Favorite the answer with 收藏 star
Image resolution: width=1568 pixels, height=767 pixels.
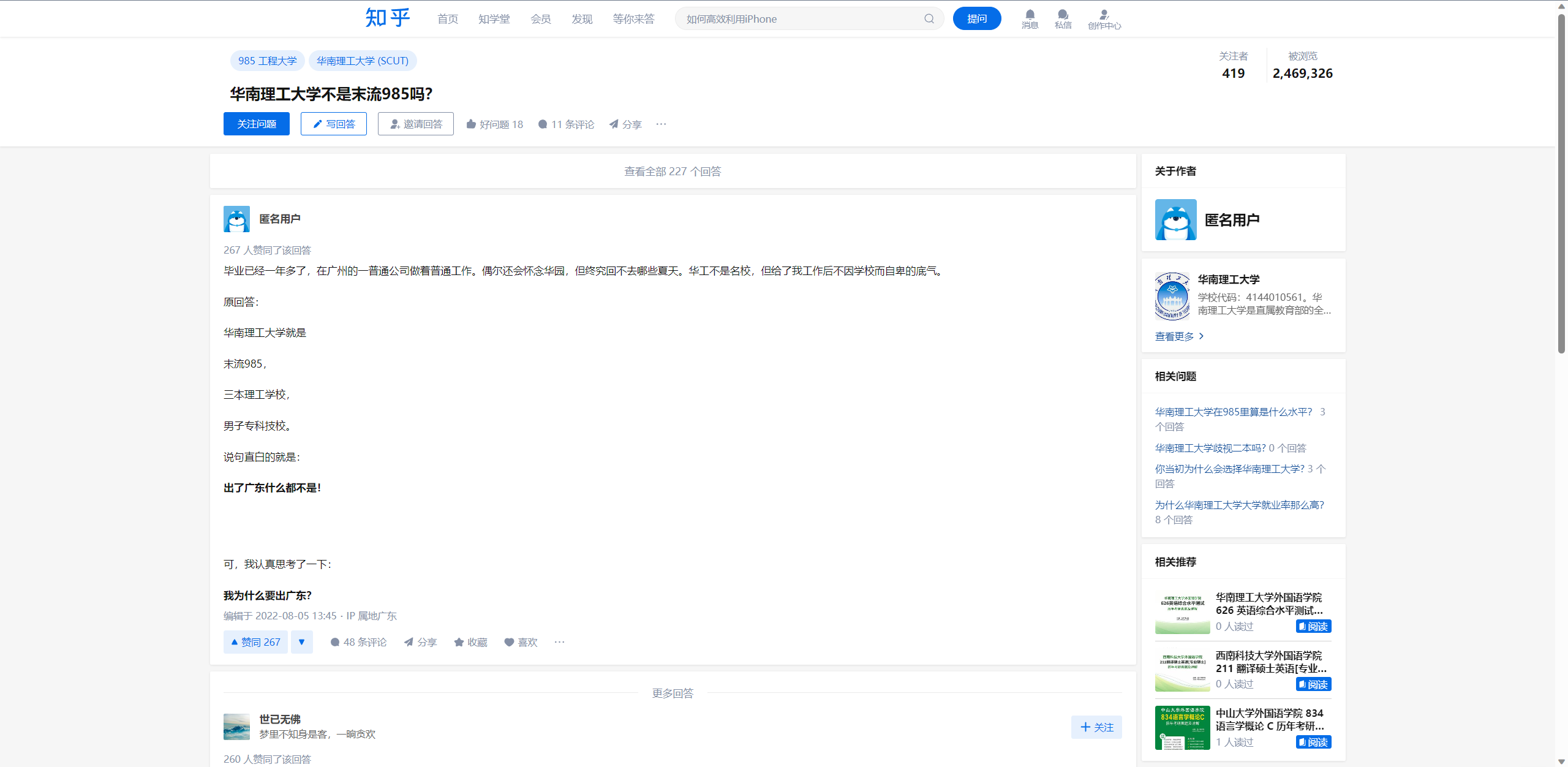470,642
